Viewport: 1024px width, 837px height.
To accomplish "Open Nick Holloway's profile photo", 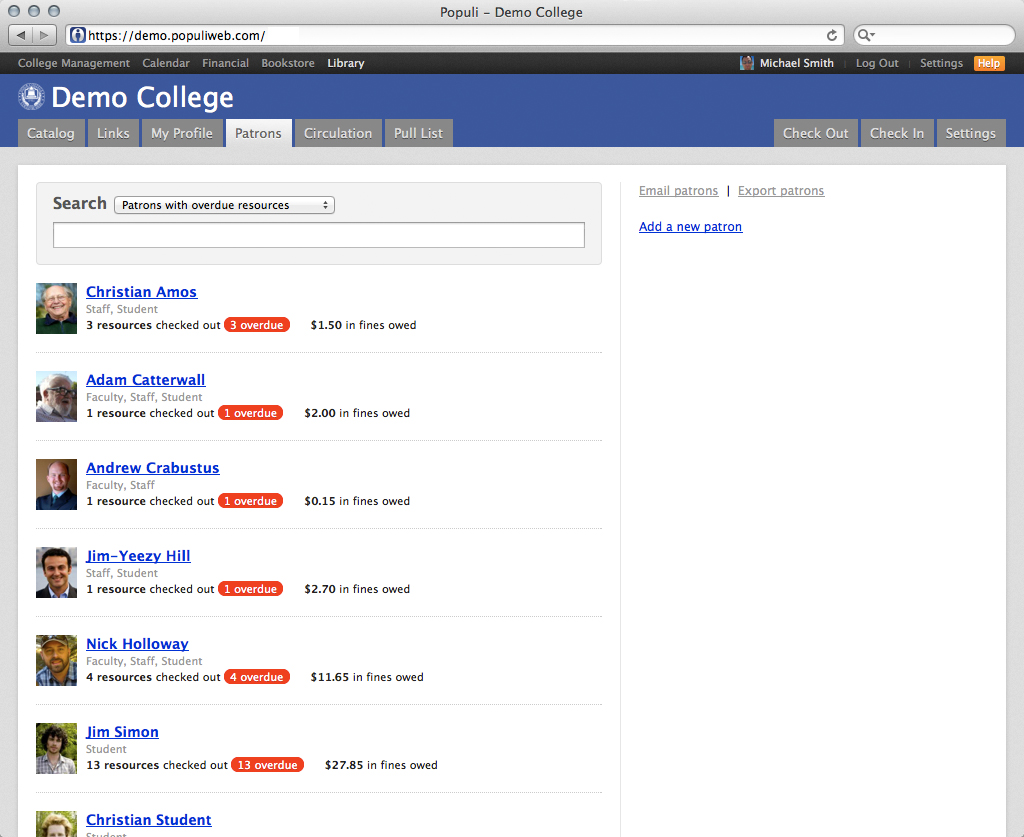I will 56,660.
